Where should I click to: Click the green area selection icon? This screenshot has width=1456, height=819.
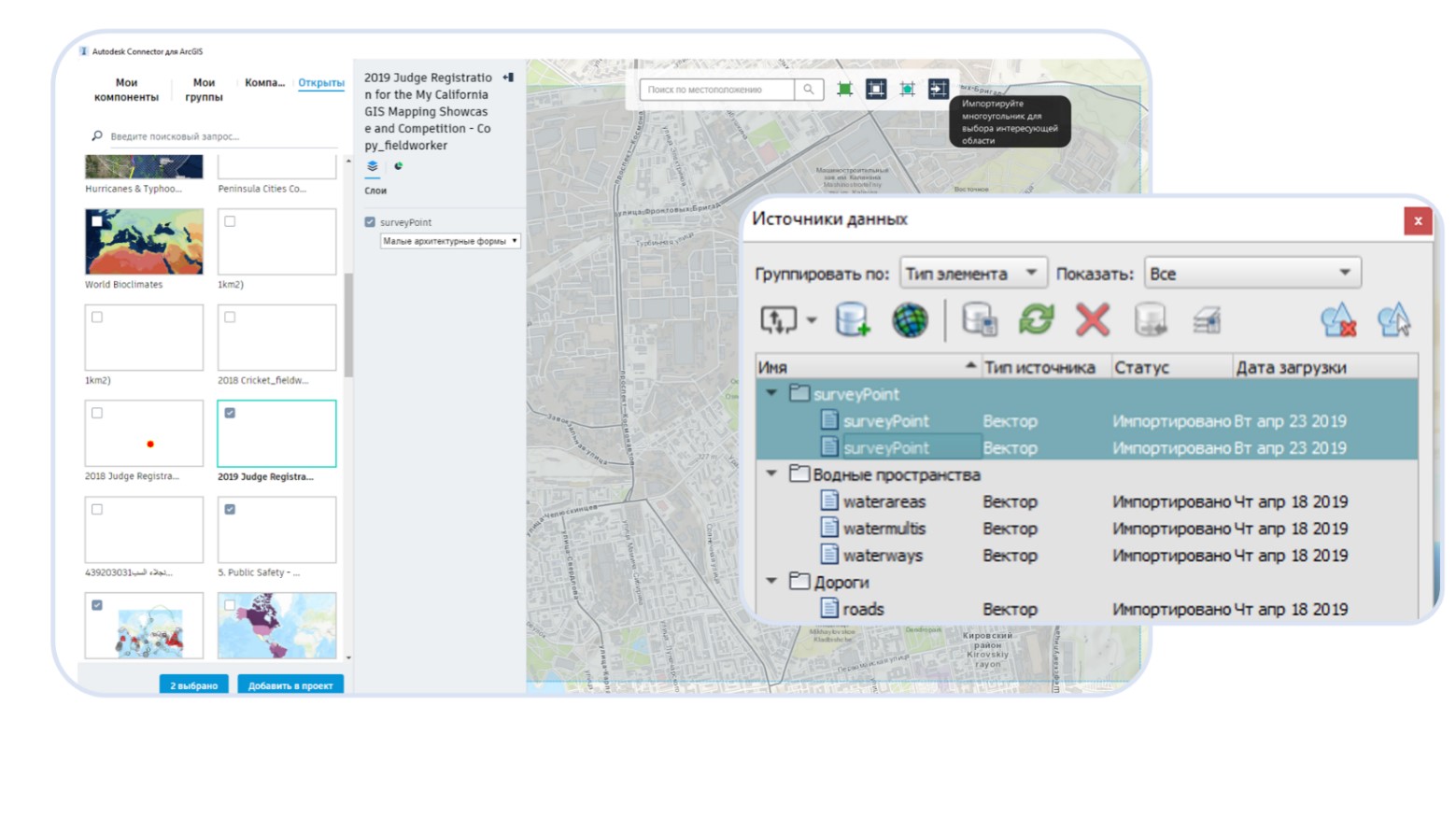[844, 89]
